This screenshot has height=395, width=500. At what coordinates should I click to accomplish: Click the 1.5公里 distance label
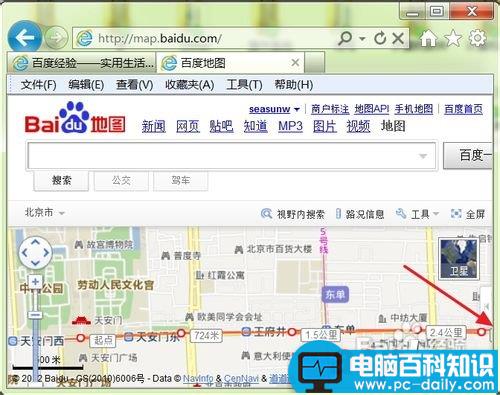pyautogui.click(x=320, y=335)
